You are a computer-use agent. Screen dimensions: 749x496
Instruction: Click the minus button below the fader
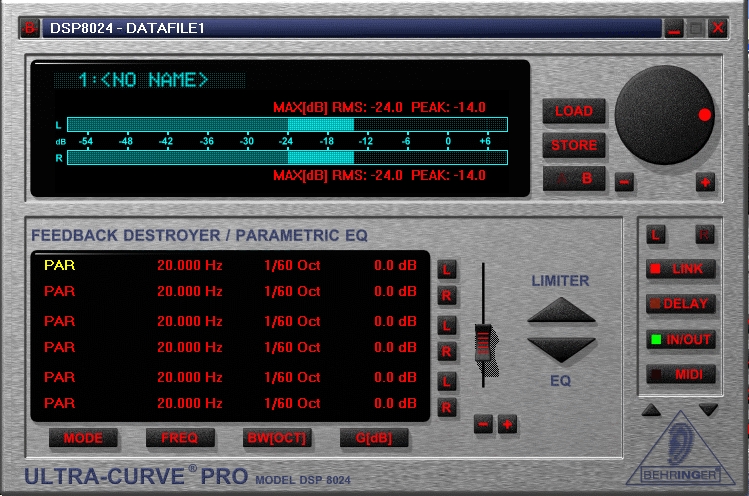483,424
